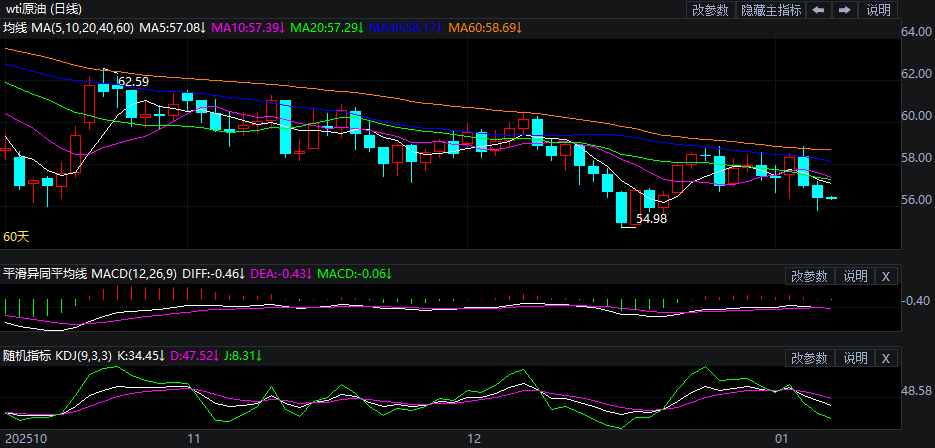Image resolution: width=935 pixels, height=448 pixels.
Task: Close the KDJ indicator panel
Action: tap(886, 358)
